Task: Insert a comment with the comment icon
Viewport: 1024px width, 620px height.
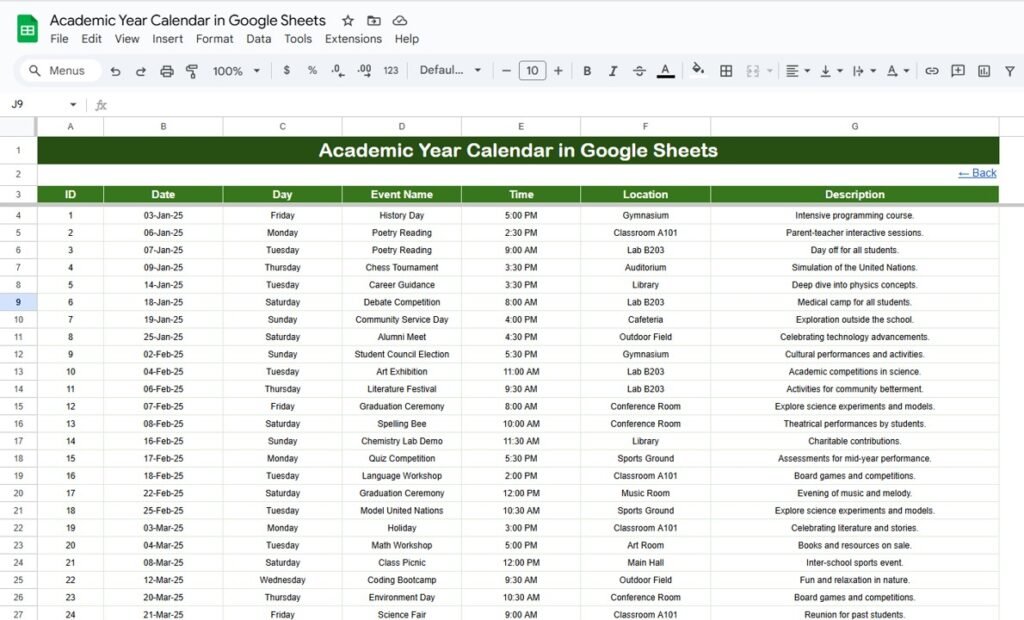Action: click(956, 71)
